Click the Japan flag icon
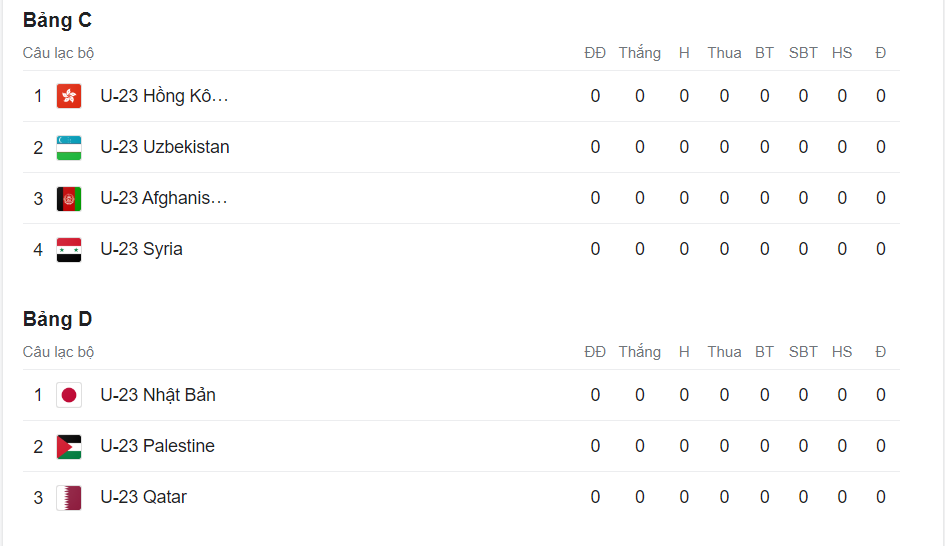This screenshot has width=945, height=546. point(69,395)
